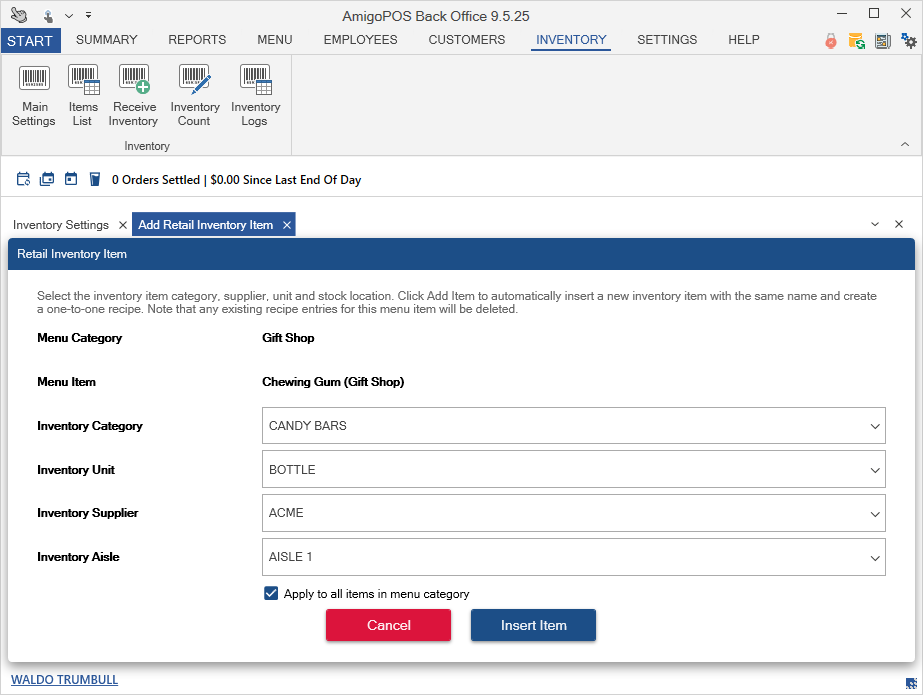The image size is (923, 695).
Task: Open the Inventory Aisle combo box
Action: pyautogui.click(x=573, y=557)
